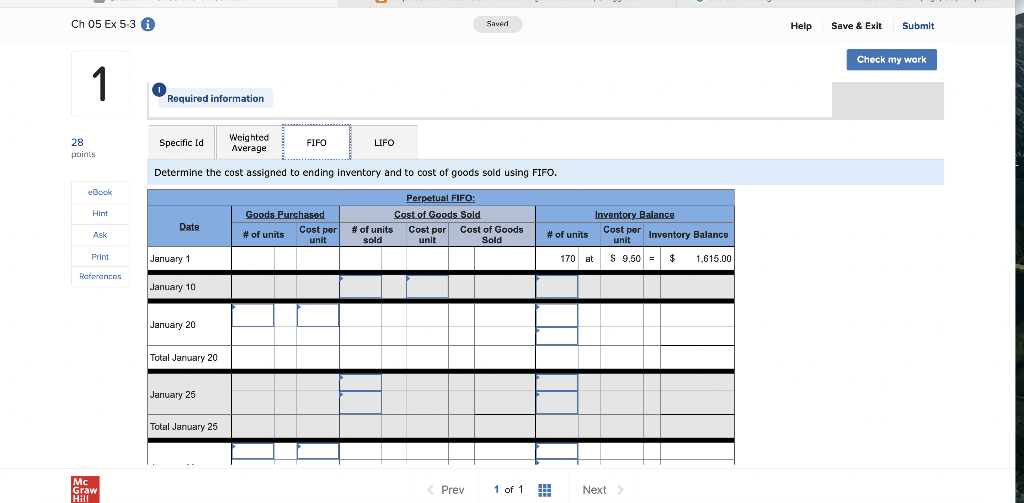Click January 10 cost per unit sold field
The width and height of the screenshot is (1024, 503).
427,287
